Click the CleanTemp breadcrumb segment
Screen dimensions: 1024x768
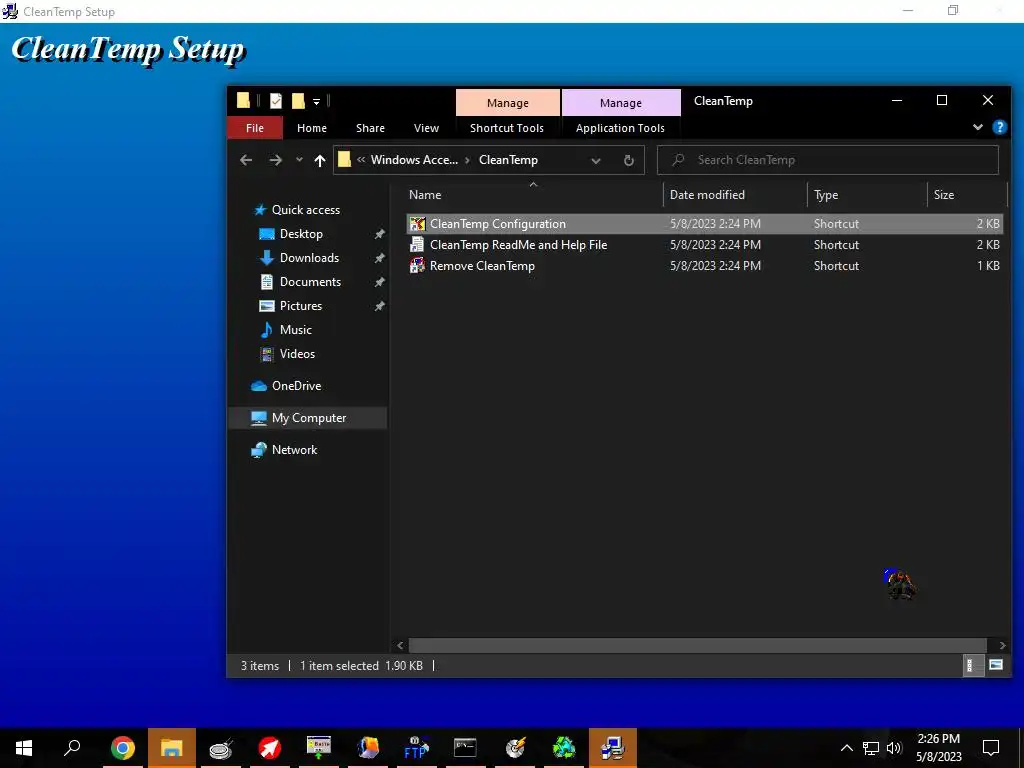click(x=508, y=160)
